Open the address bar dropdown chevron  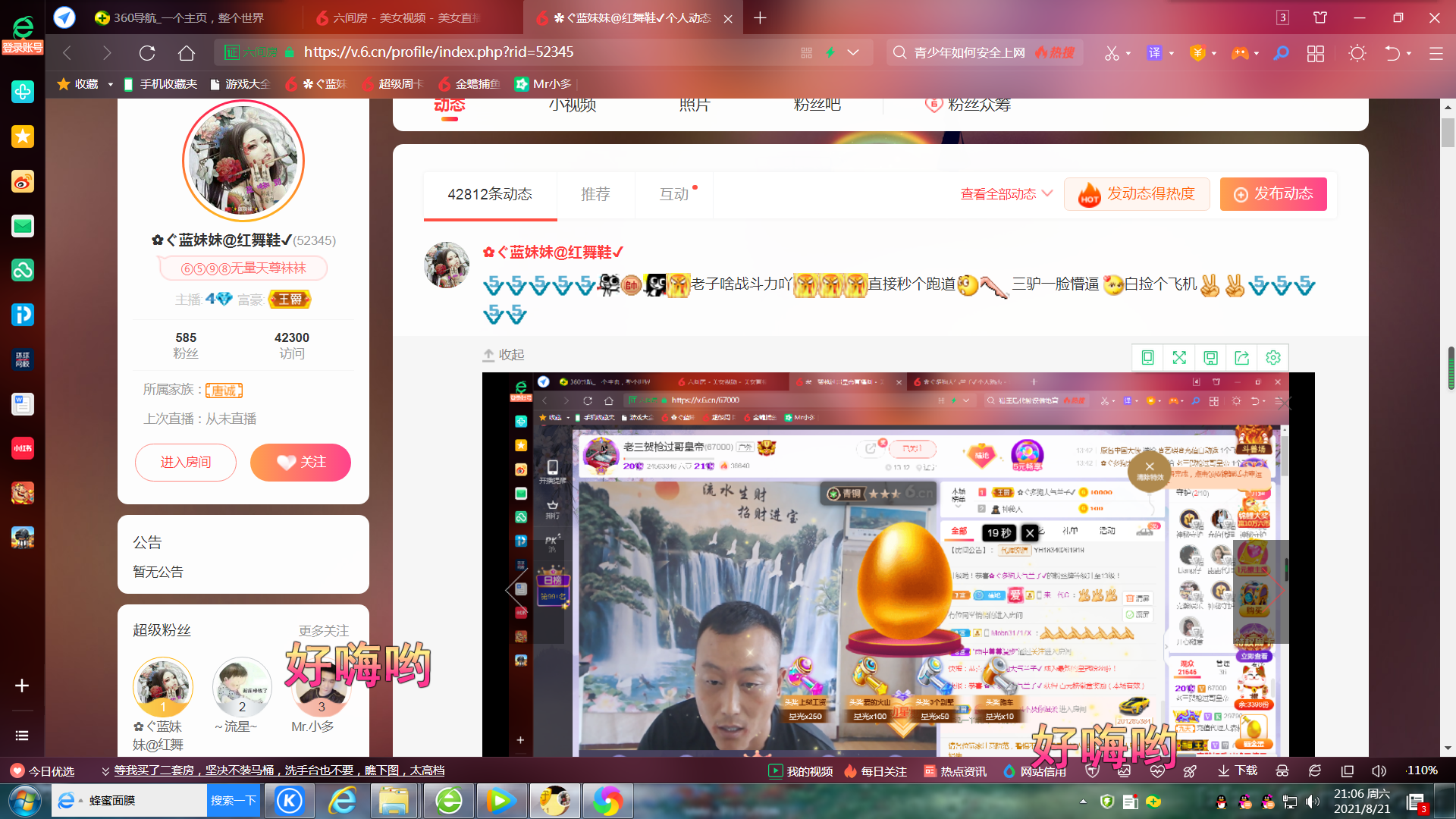pos(853,52)
